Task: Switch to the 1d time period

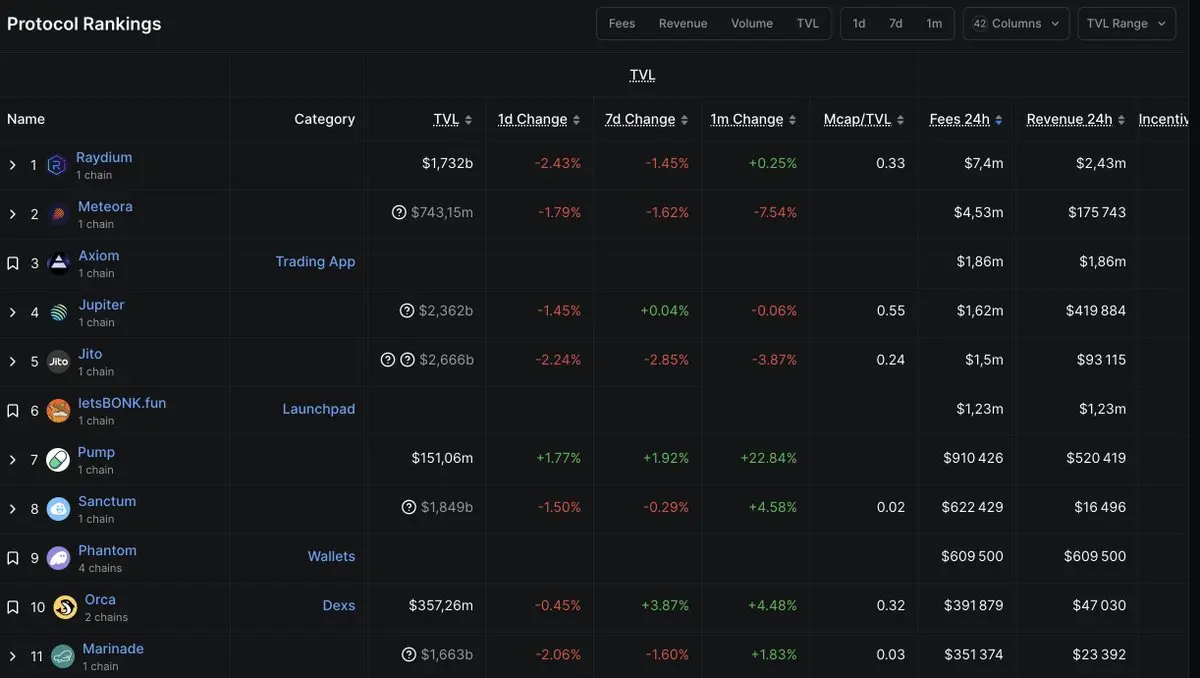Action: 859,24
